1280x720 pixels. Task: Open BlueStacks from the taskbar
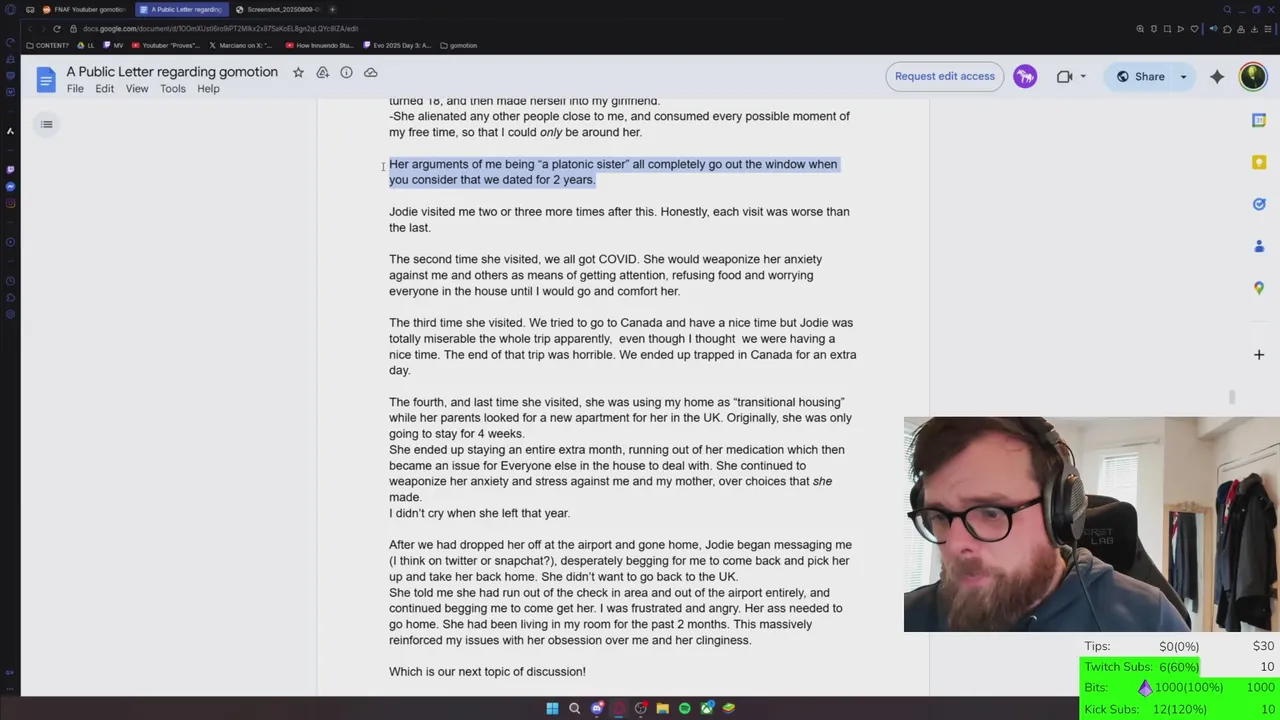[x=729, y=708]
